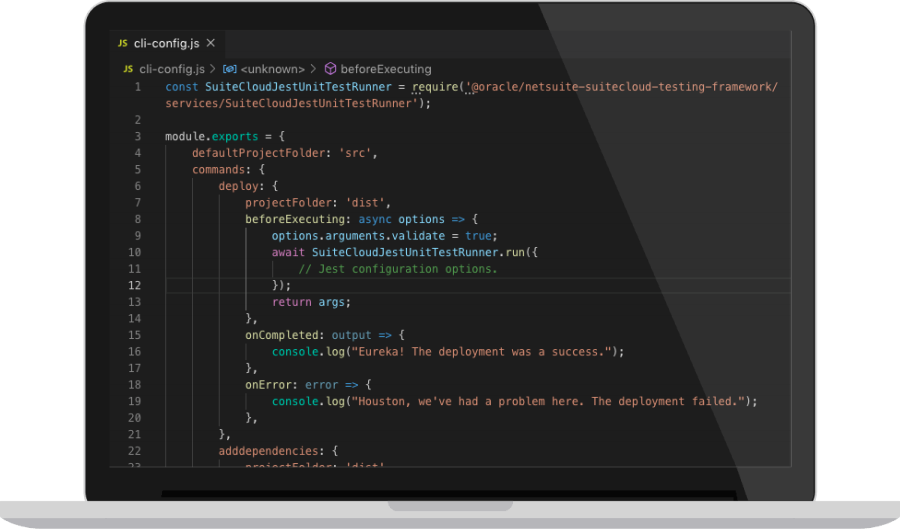The height and width of the screenshot is (529, 900).
Task: Expand chevron after cli-config.js breadcrumb
Action: pos(213,69)
